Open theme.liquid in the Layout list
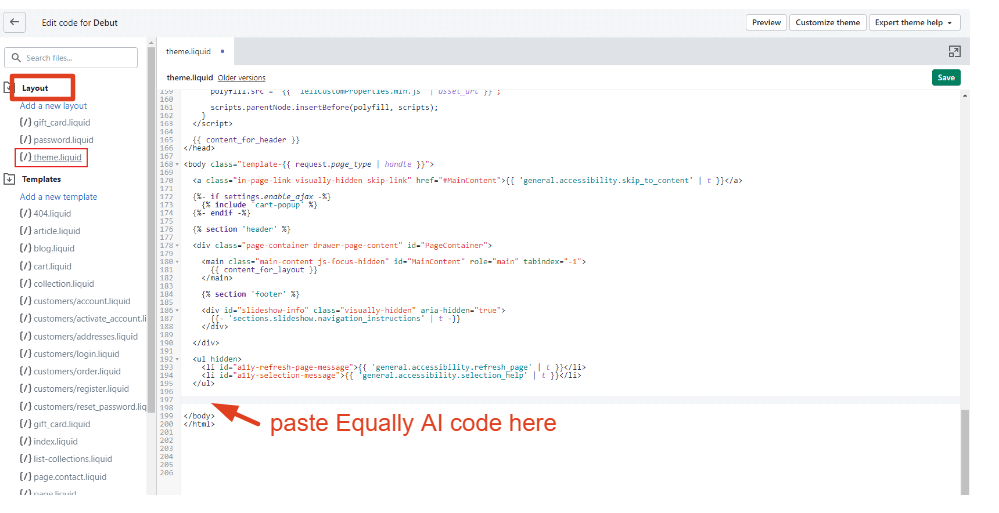This screenshot has height=513, width=999. (56, 157)
